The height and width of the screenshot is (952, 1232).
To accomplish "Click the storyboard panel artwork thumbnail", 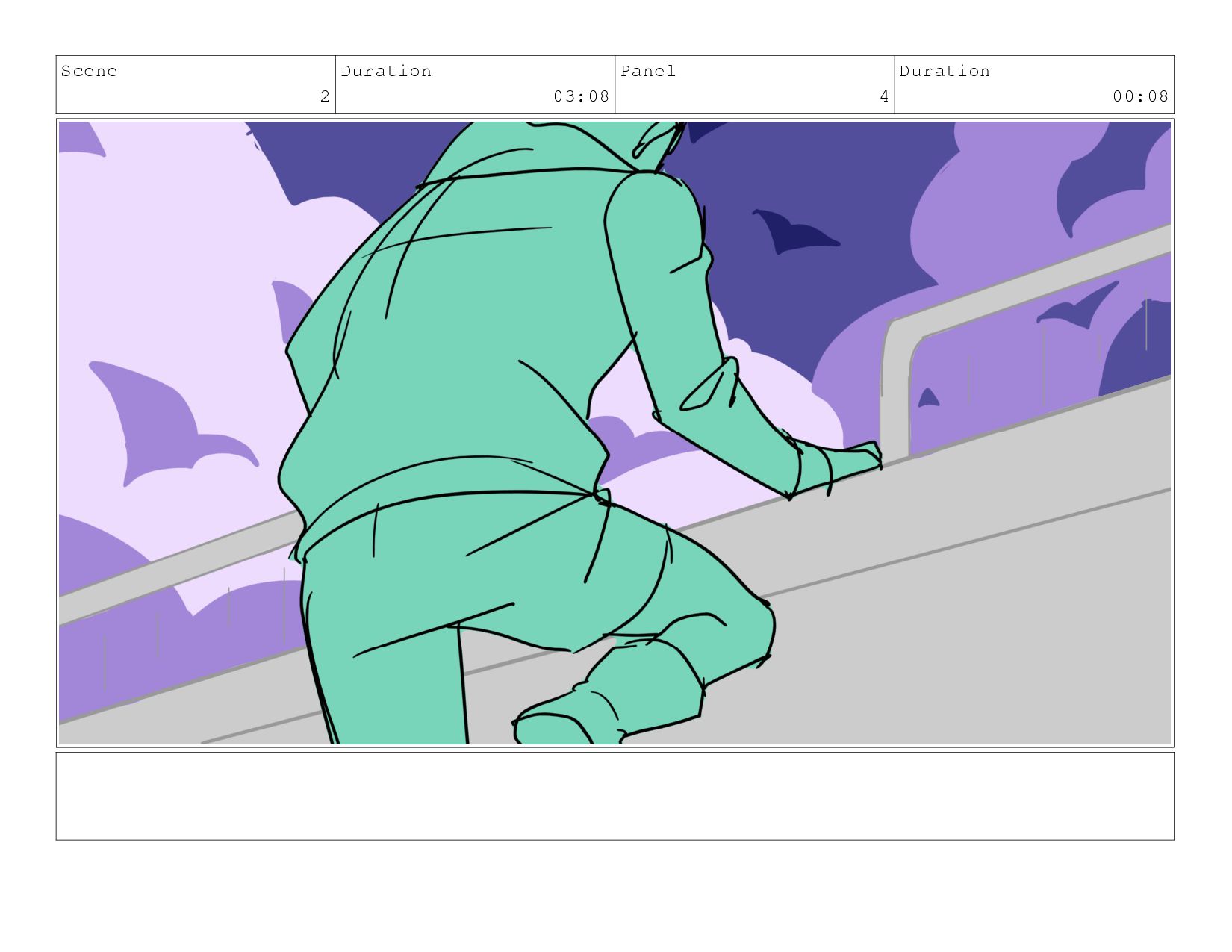I will point(615,433).
